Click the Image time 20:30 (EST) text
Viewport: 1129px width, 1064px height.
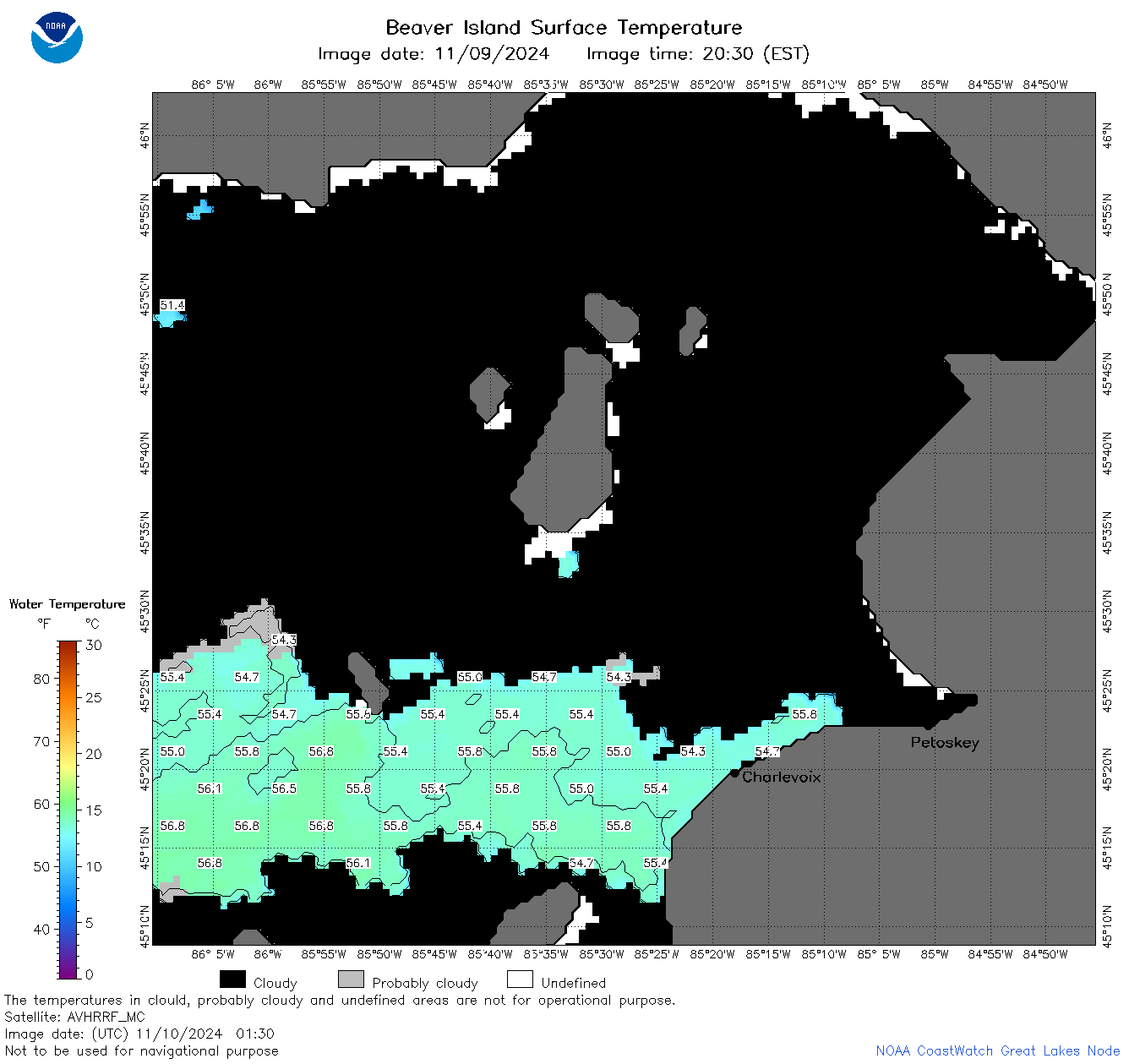point(698,54)
